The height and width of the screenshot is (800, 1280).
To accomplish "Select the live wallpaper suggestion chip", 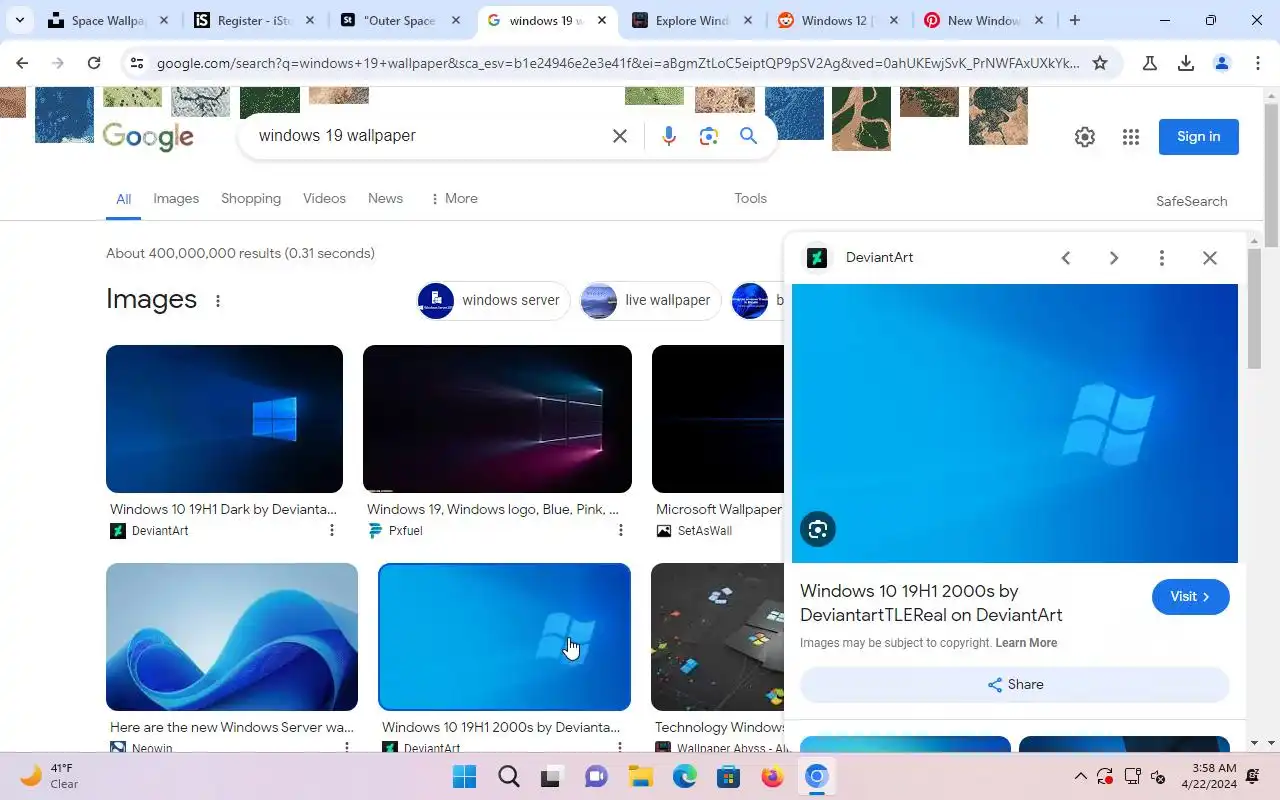I will point(650,300).
